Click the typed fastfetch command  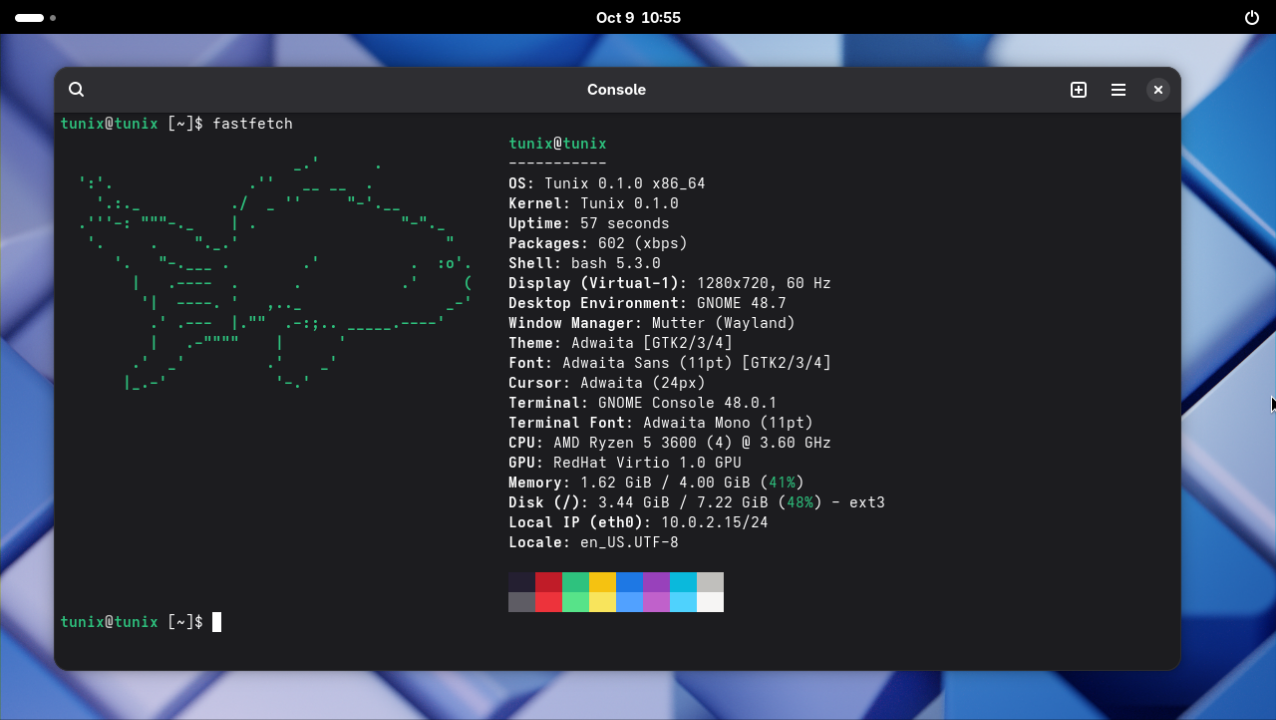coord(253,124)
